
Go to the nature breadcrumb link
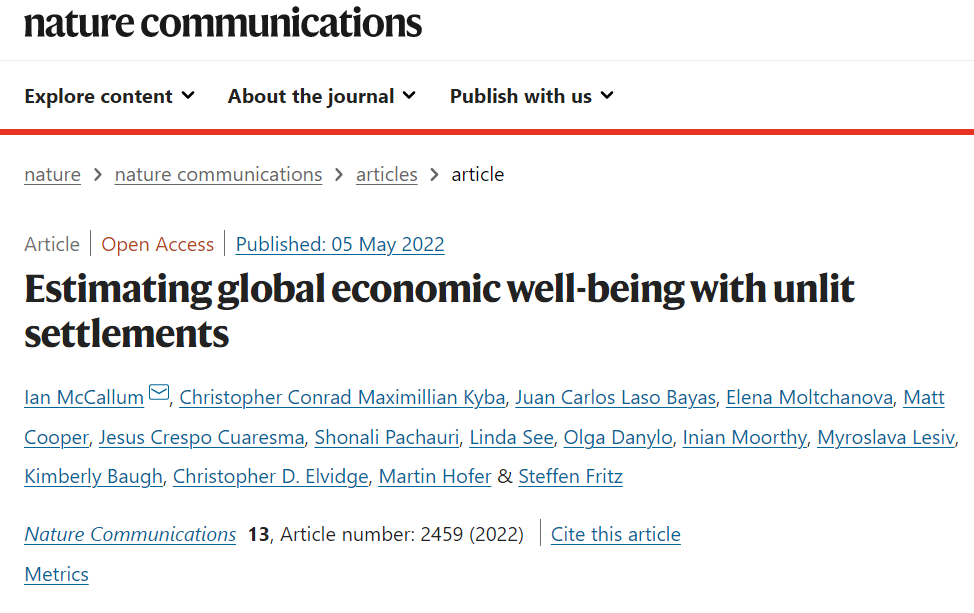pos(52,175)
